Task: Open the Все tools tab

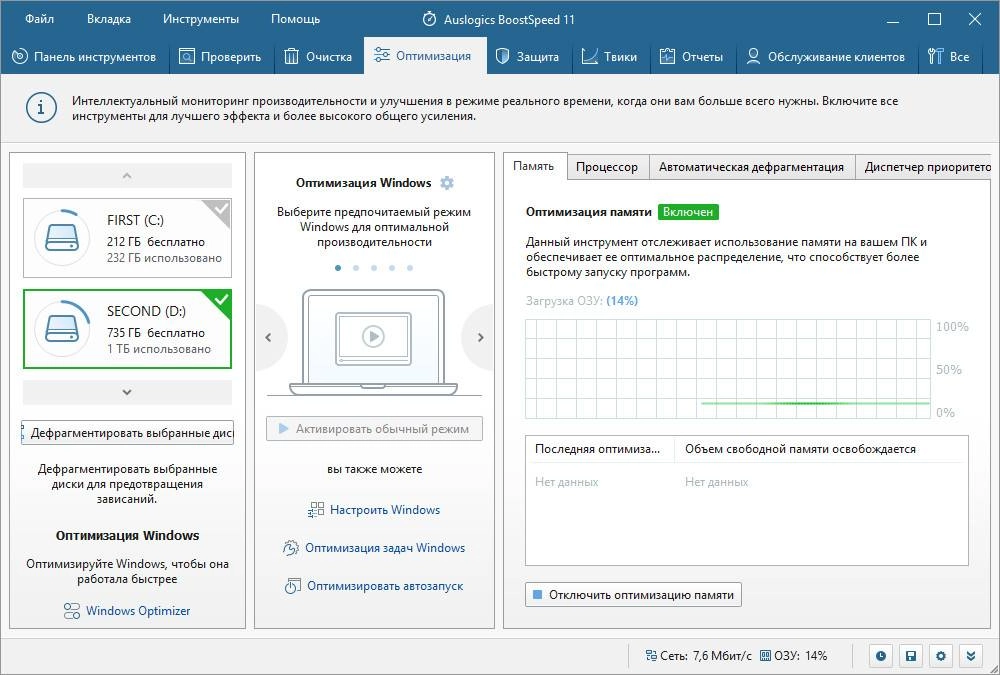Action: (x=949, y=57)
